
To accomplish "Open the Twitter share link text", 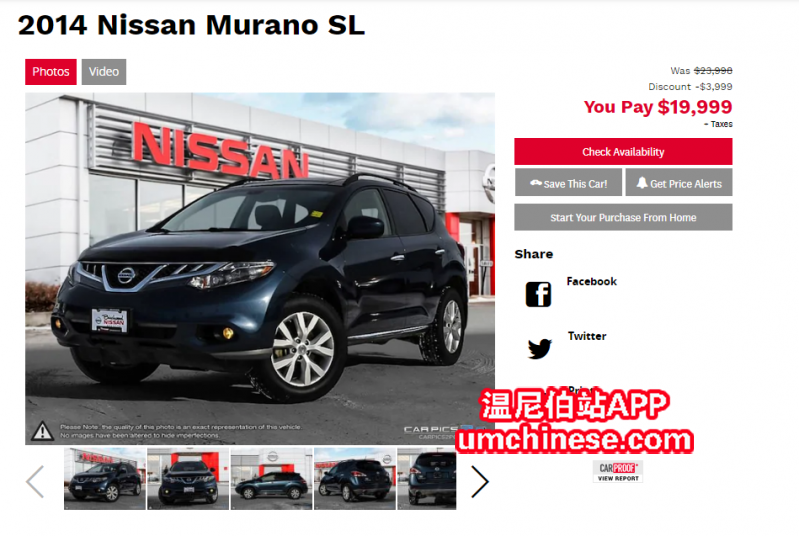I will tap(587, 336).
